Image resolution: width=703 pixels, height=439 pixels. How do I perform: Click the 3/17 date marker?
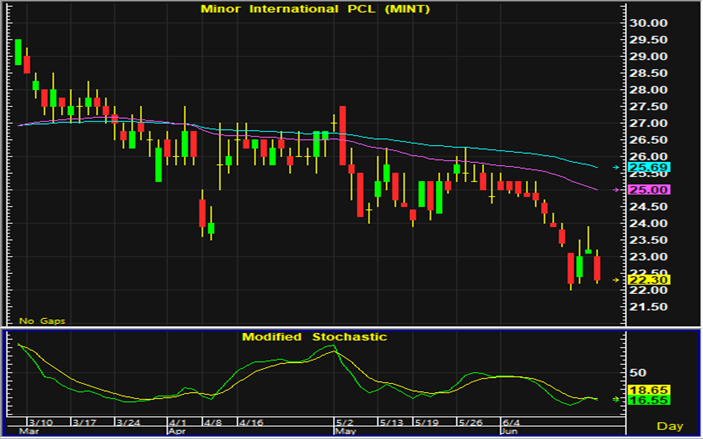(x=84, y=423)
